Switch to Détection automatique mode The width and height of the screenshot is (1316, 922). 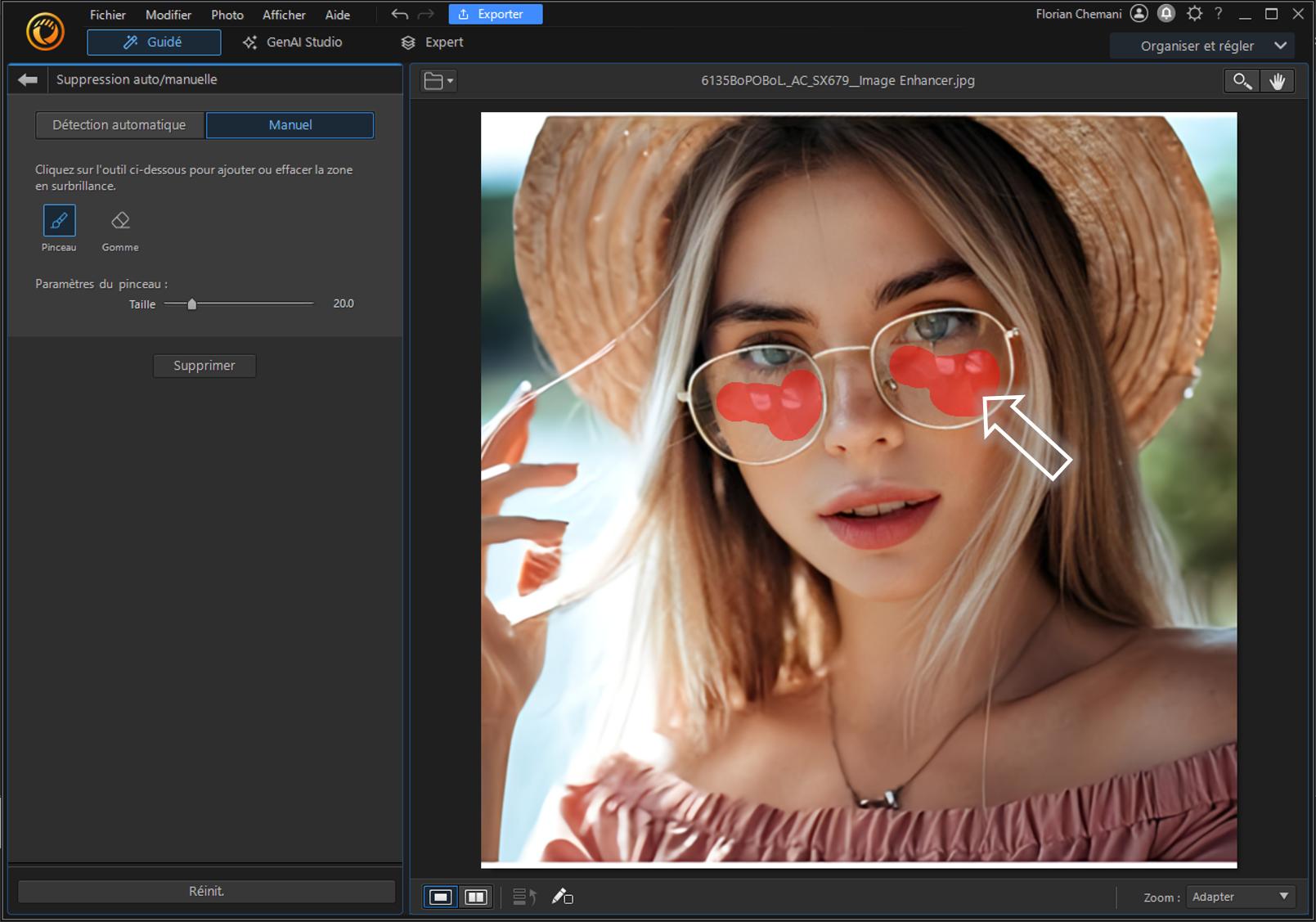tap(119, 125)
